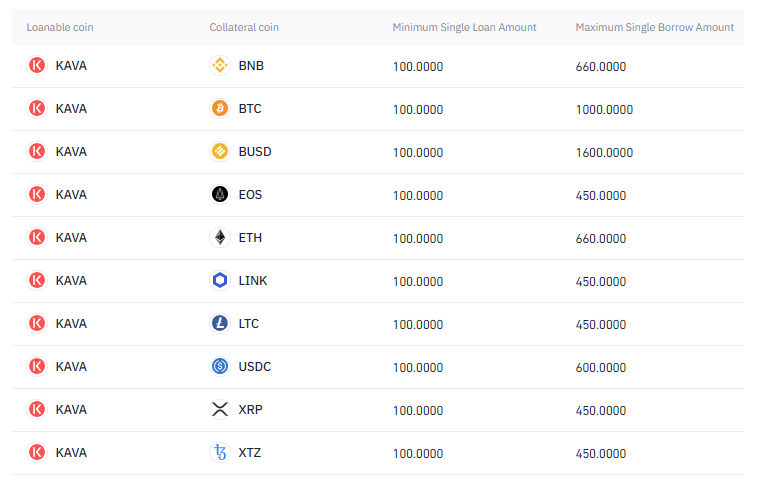Click the KAVA label in BTC row
This screenshot has height=486, width=757.
click(71, 109)
